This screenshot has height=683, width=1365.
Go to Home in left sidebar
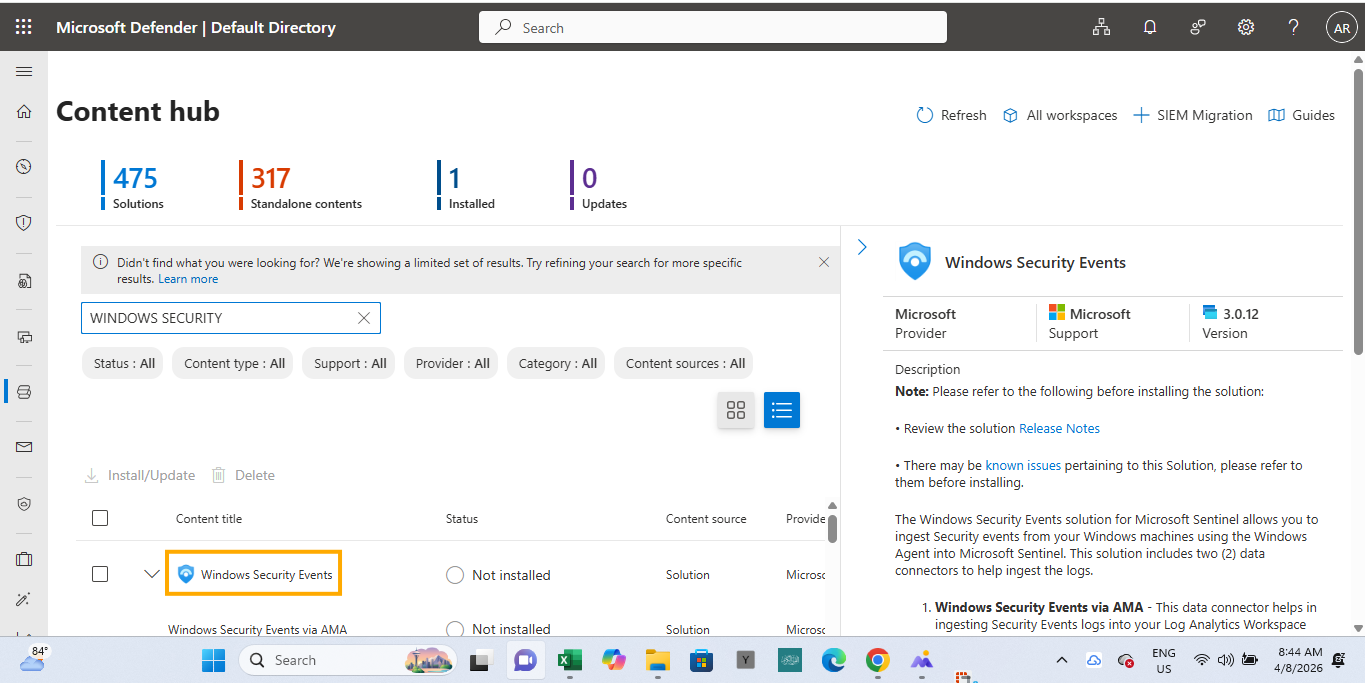tap(24, 112)
